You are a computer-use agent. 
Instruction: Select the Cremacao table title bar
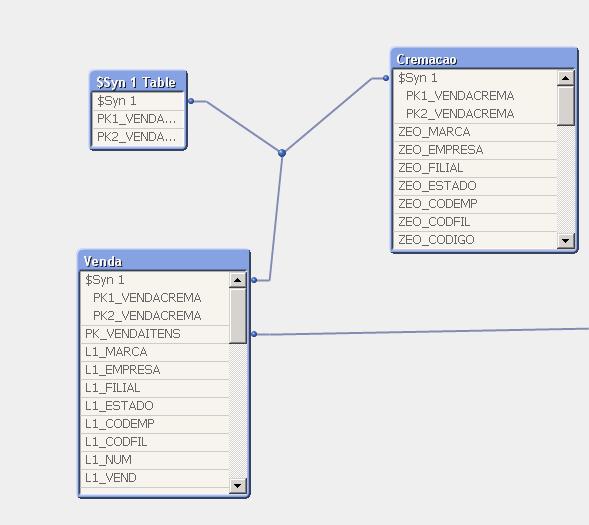(x=484, y=59)
